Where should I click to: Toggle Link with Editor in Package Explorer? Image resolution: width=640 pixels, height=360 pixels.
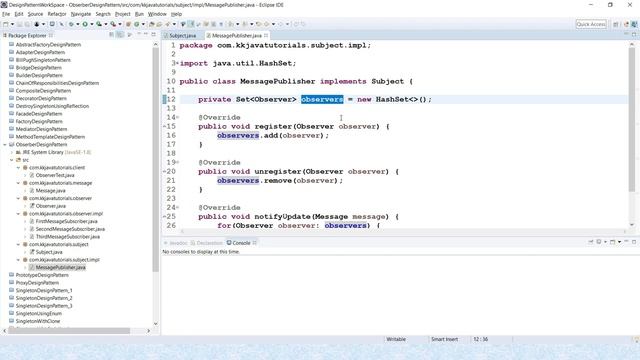click(x=120, y=35)
